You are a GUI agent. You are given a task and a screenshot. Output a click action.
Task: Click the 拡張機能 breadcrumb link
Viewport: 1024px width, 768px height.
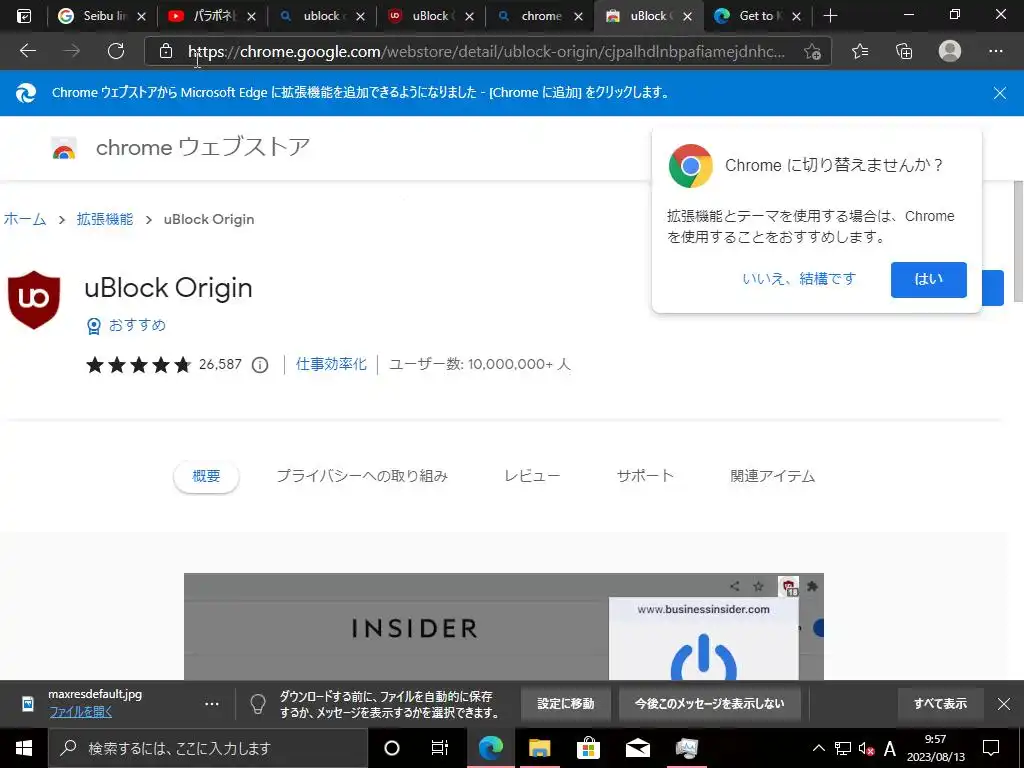104,219
